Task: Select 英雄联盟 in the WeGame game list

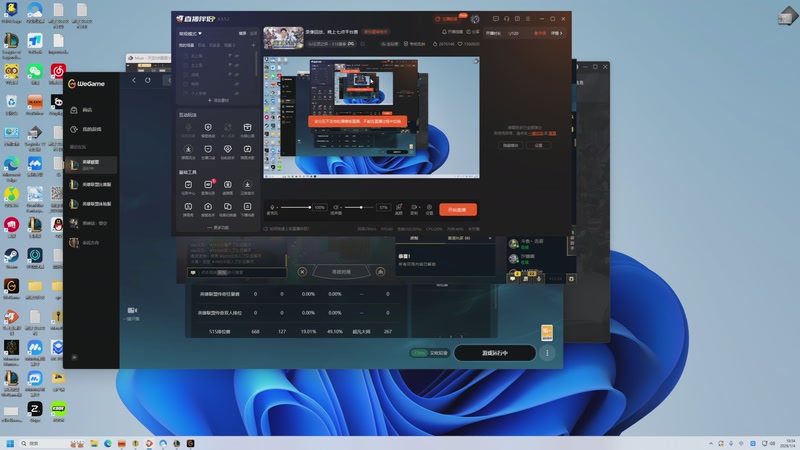Action: coord(91,165)
